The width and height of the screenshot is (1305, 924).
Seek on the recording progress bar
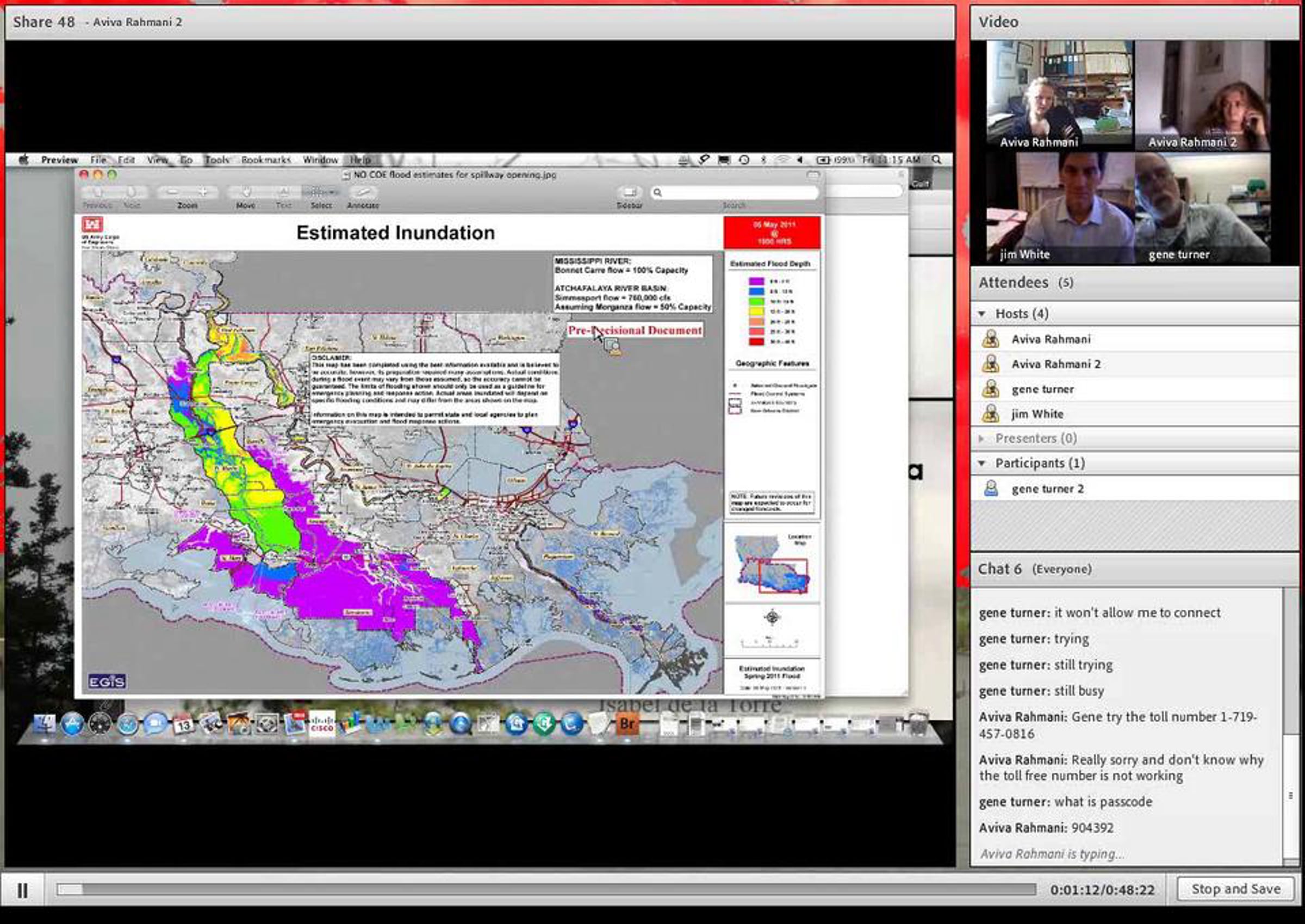coord(545,889)
